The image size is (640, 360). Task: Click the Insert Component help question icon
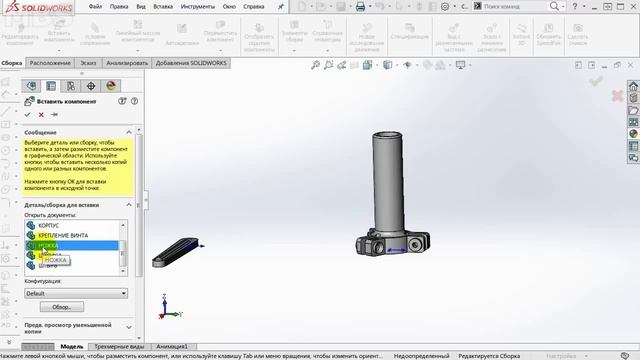pyautogui.click(x=134, y=101)
